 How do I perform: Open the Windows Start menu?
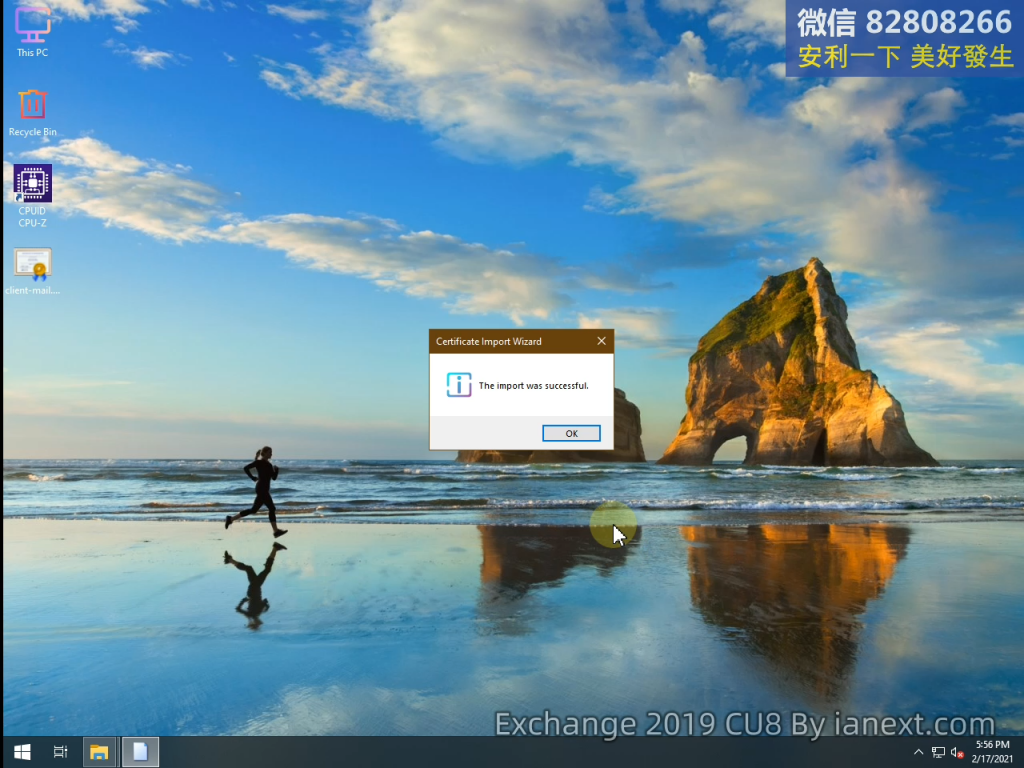21,752
